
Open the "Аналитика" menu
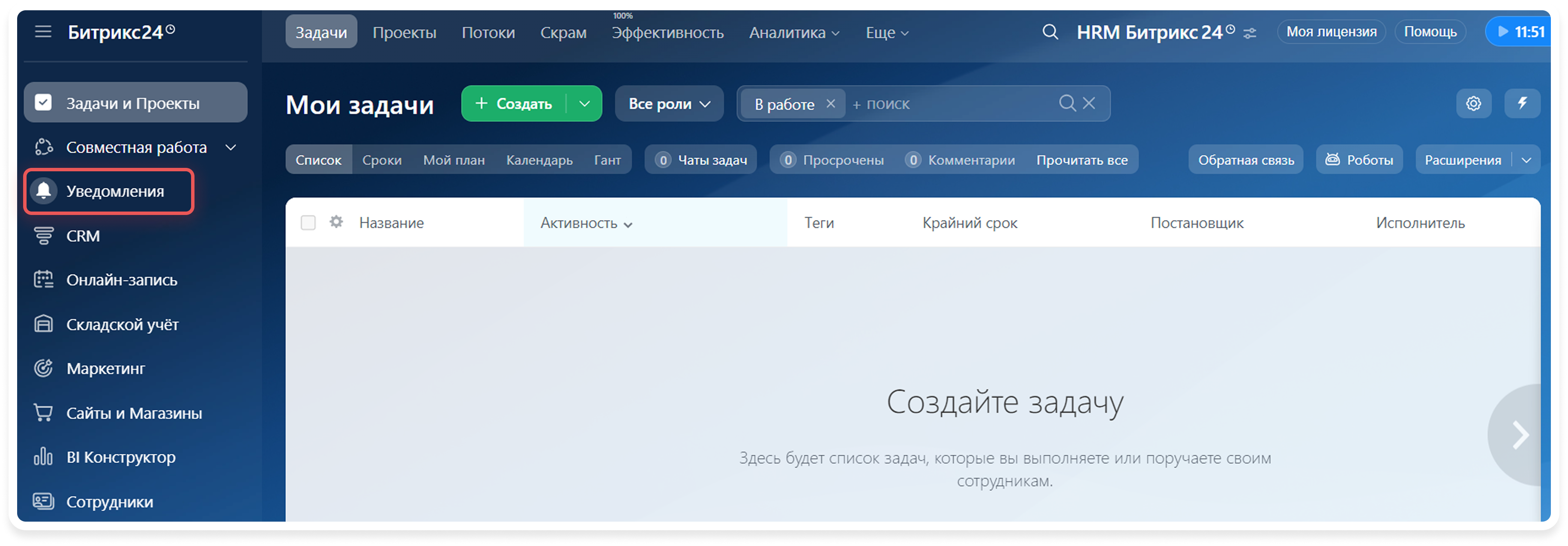pyautogui.click(x=794, y=33)
